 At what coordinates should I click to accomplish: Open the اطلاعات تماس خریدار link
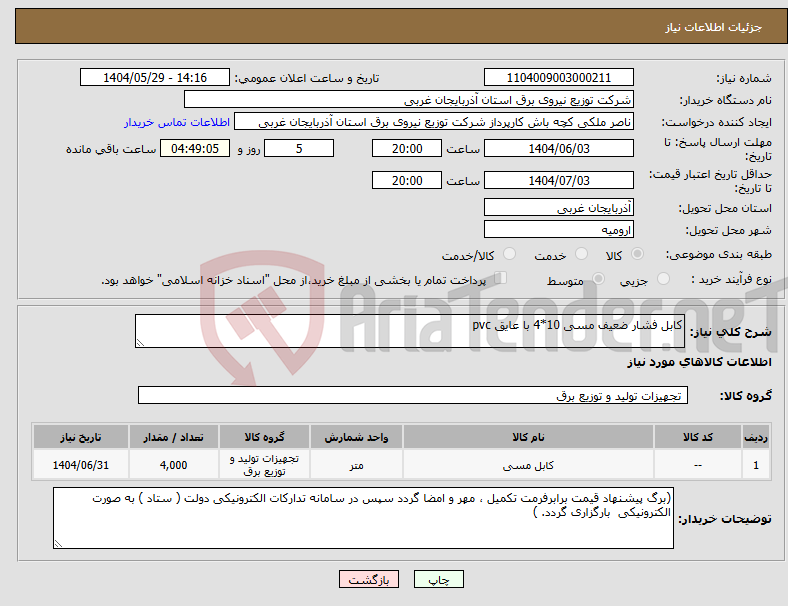click(177, 122)
